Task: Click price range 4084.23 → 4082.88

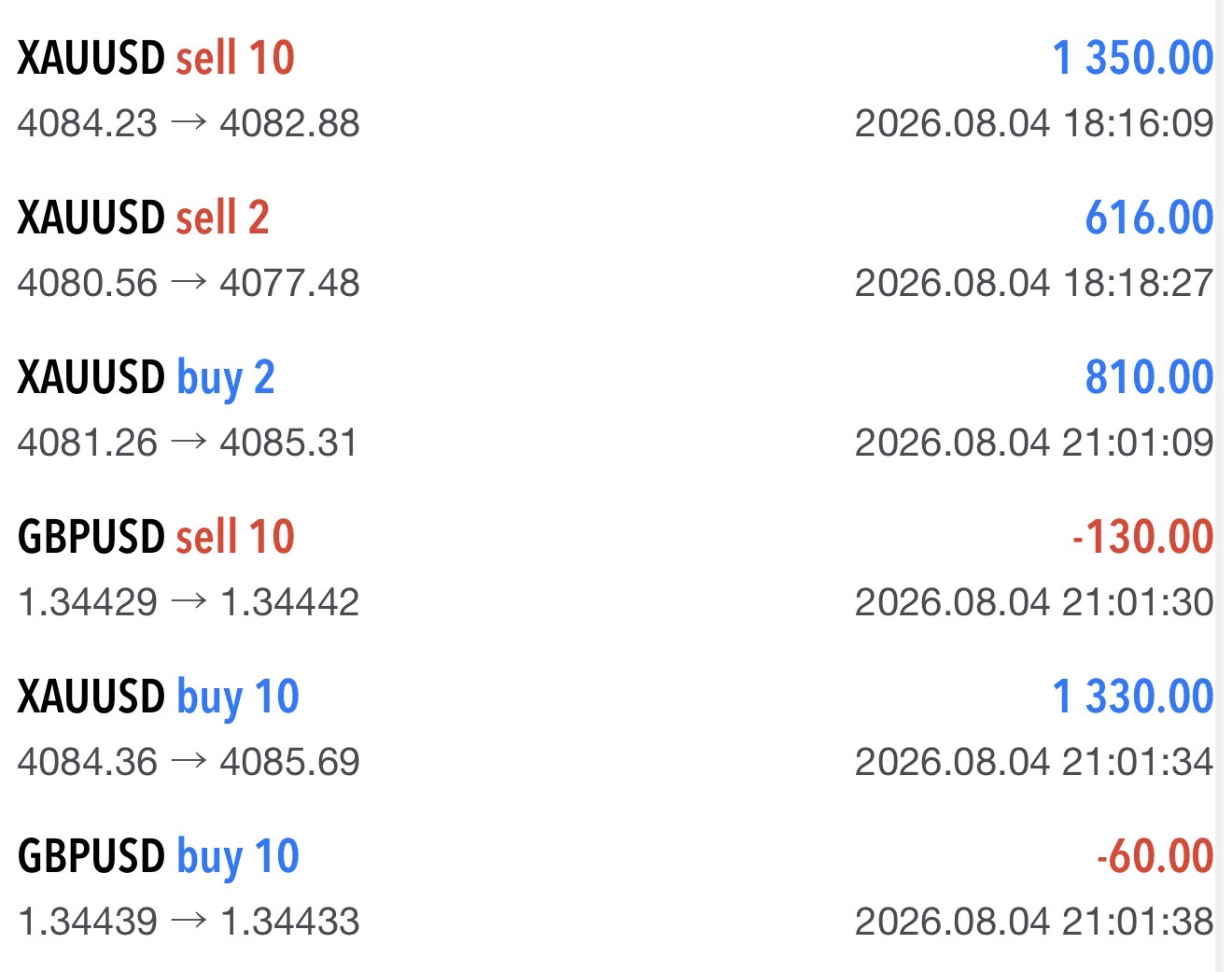Action: (x=189, y=123)
